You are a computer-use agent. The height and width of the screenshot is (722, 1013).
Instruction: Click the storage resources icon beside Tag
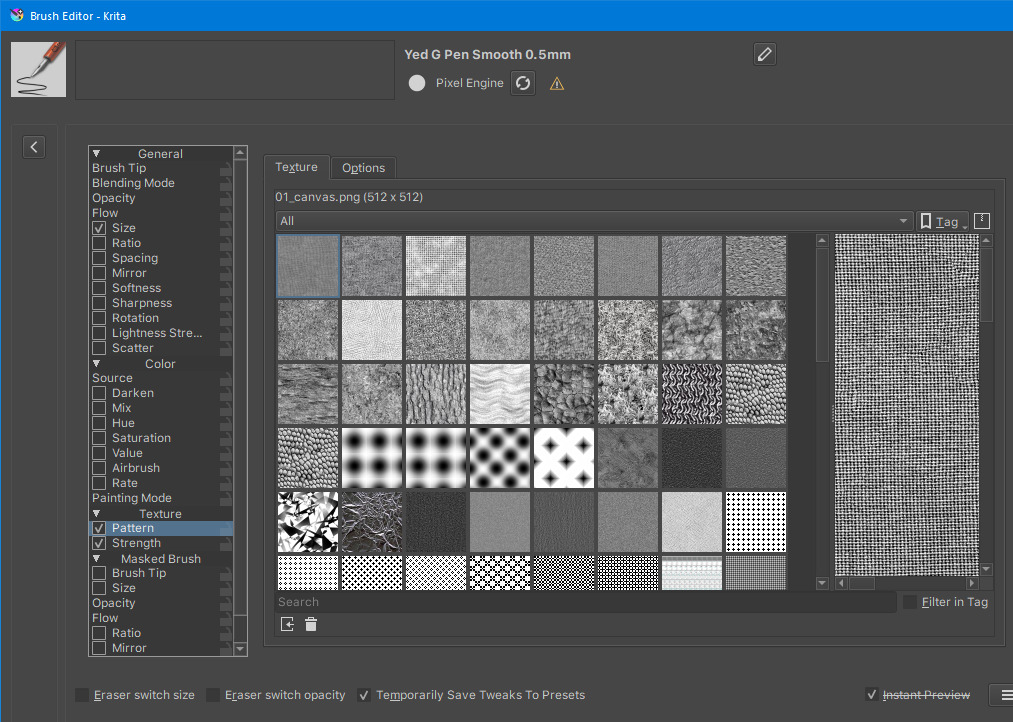coord(981,221)
